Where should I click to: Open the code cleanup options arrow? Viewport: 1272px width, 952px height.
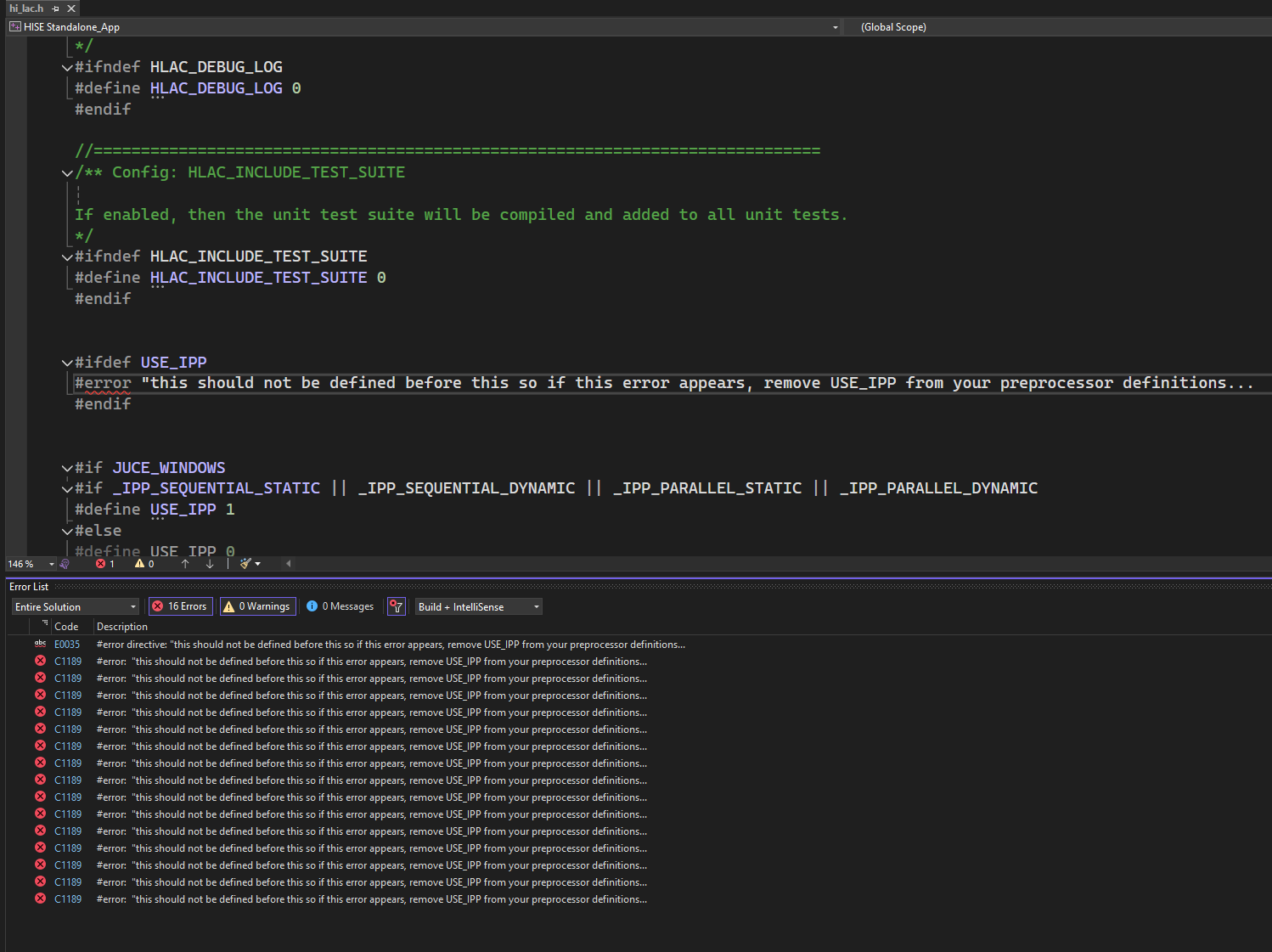pyautogui.click(x=257, y=564)
